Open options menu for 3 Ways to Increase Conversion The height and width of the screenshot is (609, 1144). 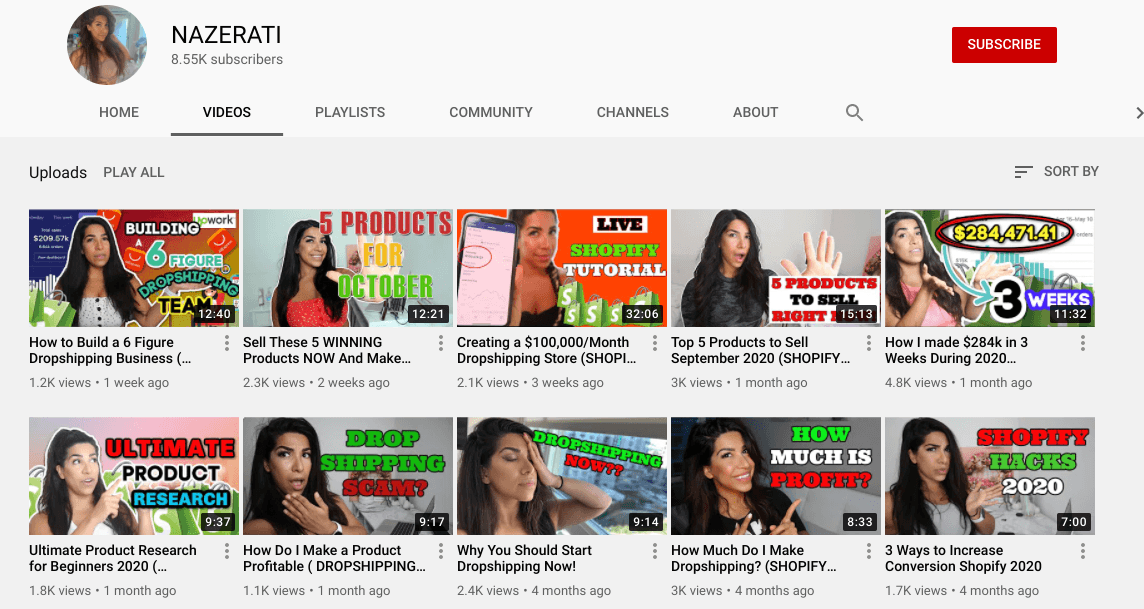pos(1083,551)
